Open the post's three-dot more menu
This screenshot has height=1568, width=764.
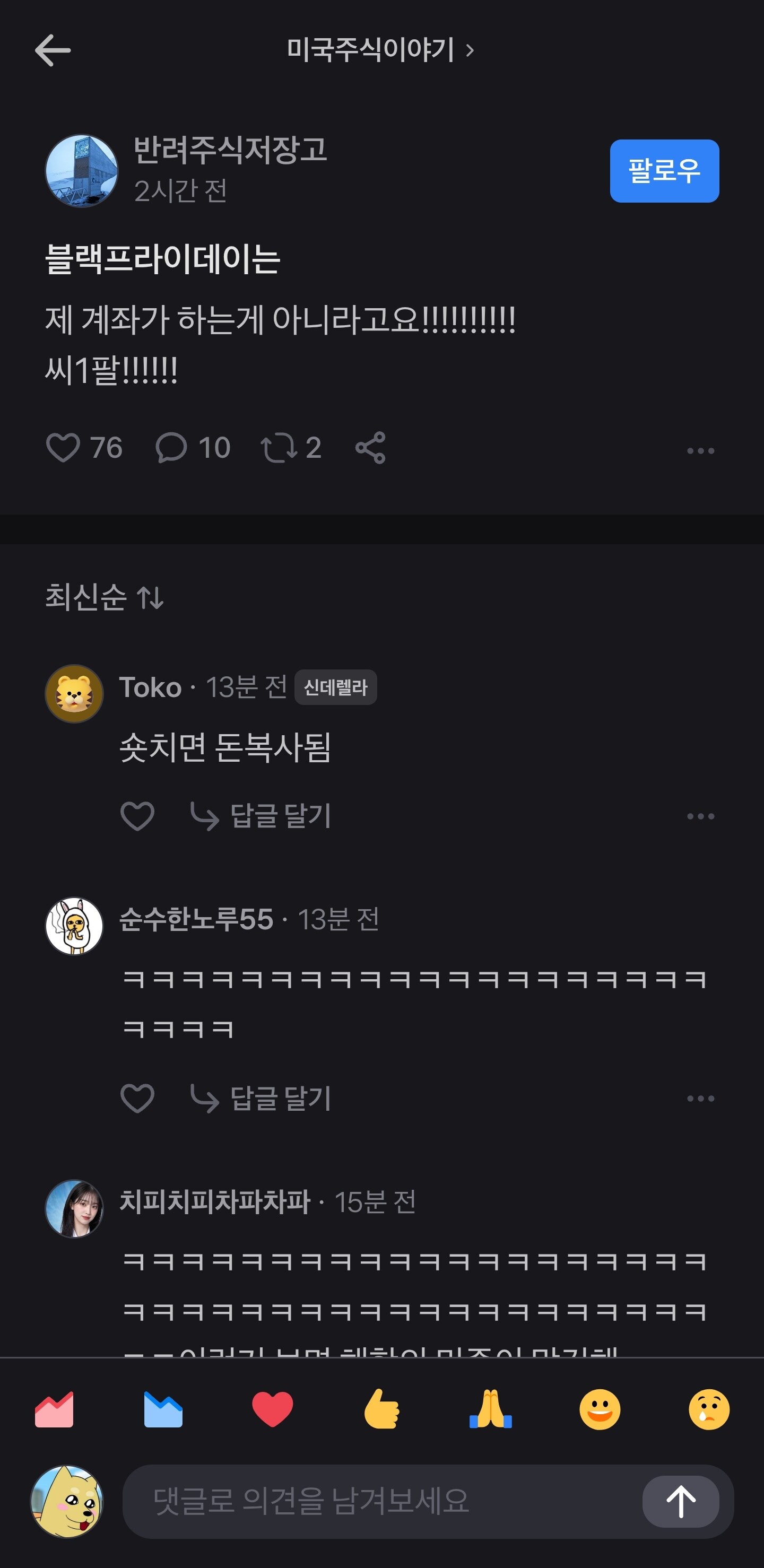(700, 450)
